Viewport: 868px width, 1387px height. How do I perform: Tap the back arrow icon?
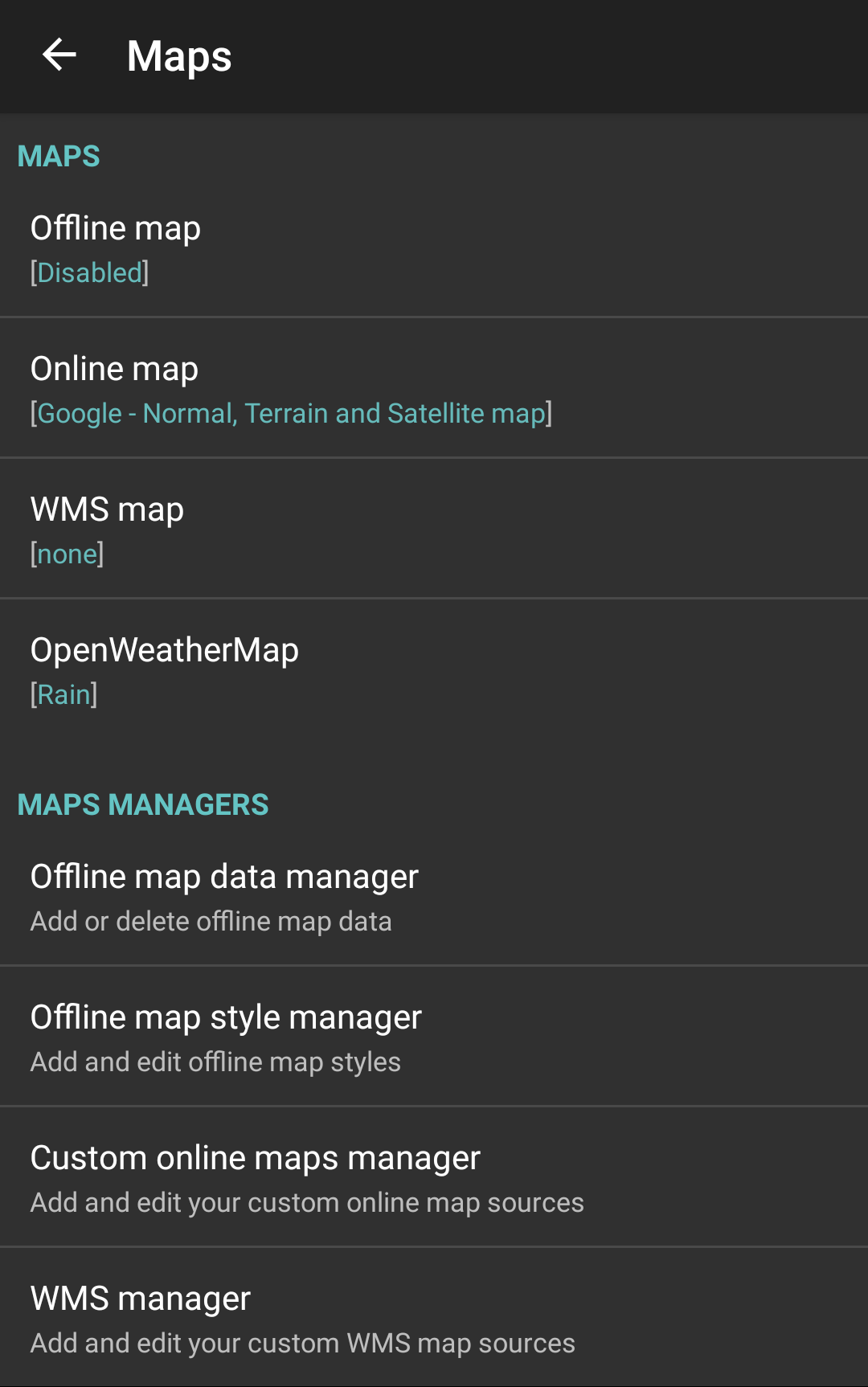tap(59, 55)
